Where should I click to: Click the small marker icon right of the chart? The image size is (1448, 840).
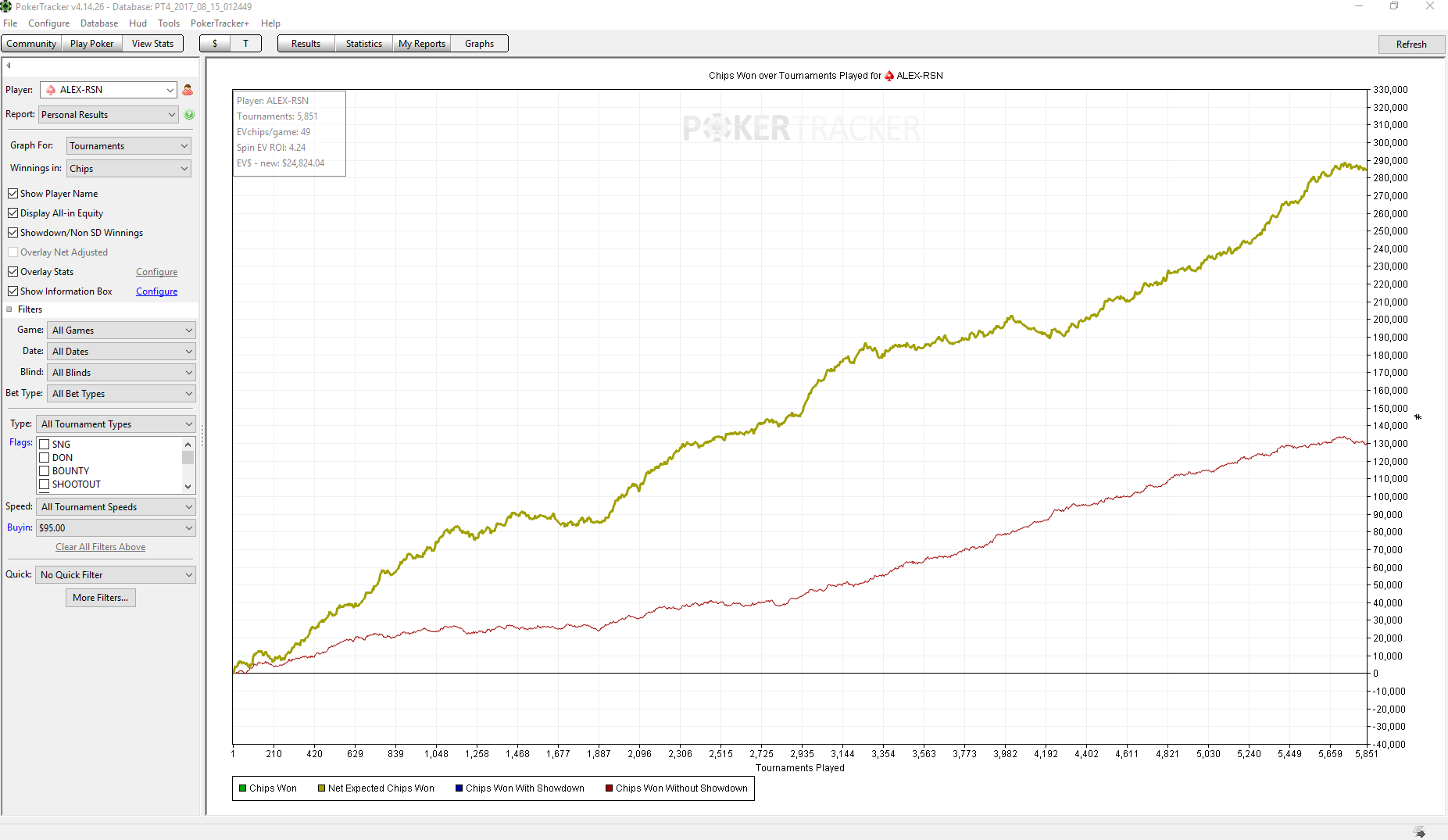point(1418,417)
